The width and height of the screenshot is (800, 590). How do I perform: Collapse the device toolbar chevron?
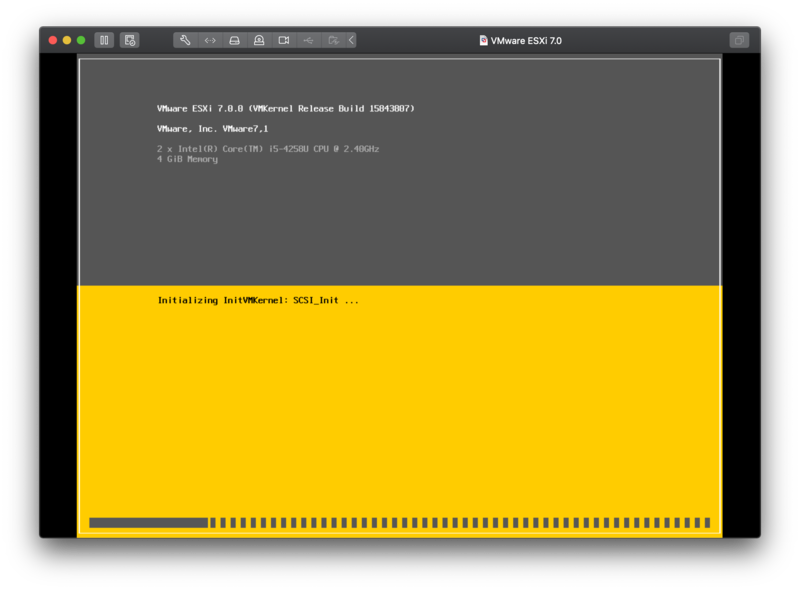(352, 40)
